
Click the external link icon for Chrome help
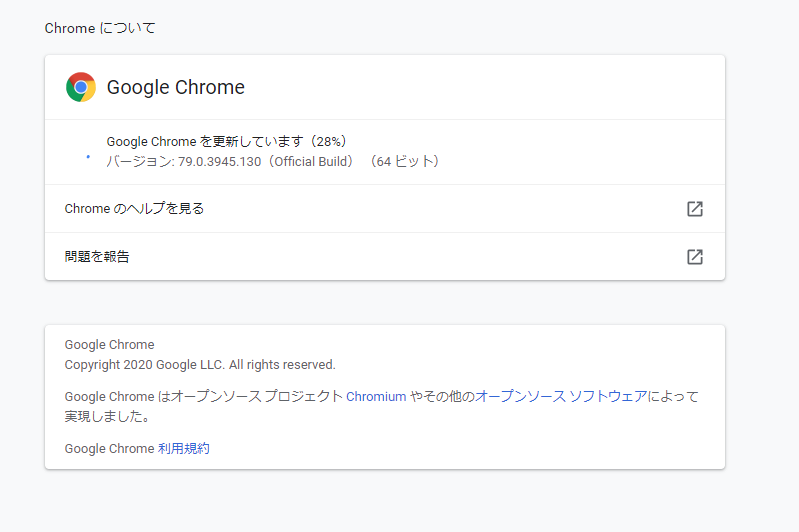[x=695, y=209]
